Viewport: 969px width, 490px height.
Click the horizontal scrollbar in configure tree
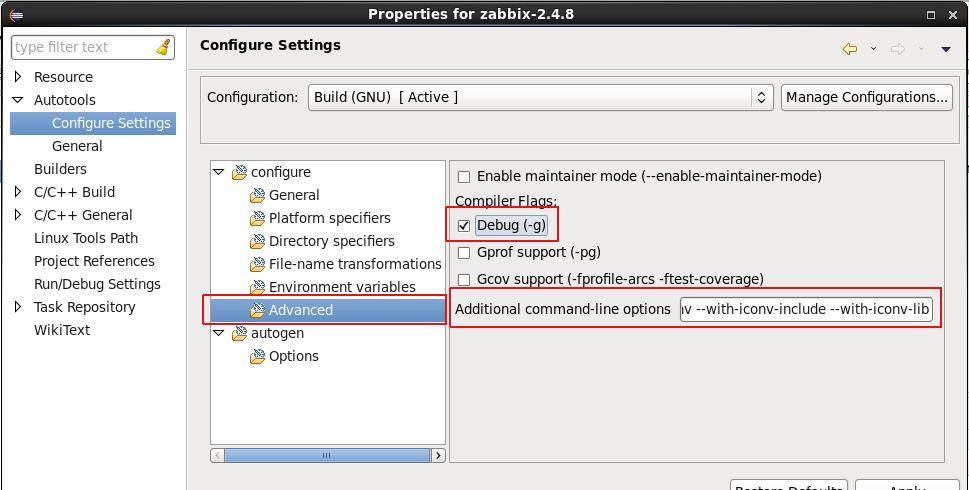(326, 455)
